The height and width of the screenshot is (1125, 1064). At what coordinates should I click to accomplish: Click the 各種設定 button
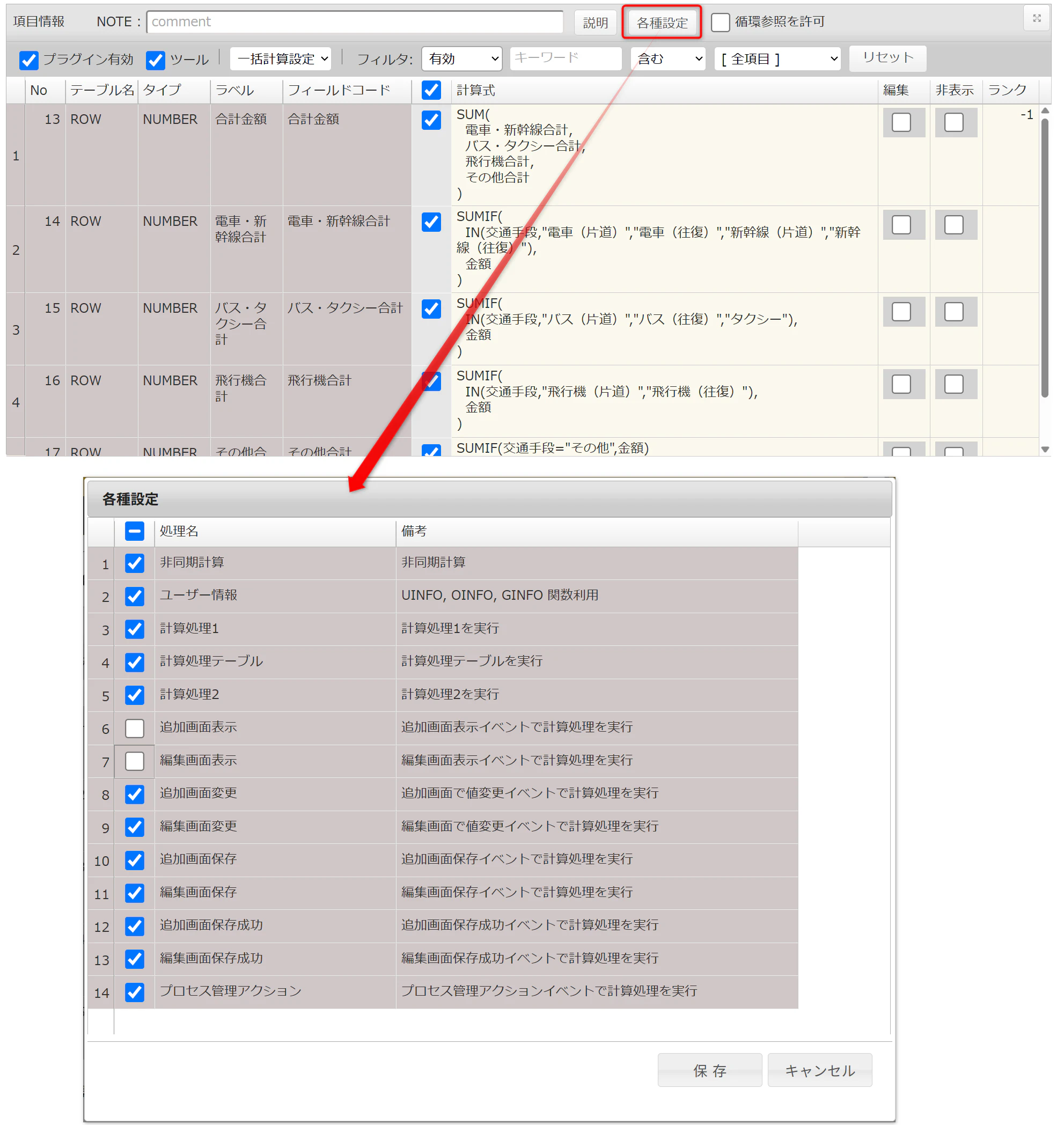pyautogui.click(x=662, y=22)
